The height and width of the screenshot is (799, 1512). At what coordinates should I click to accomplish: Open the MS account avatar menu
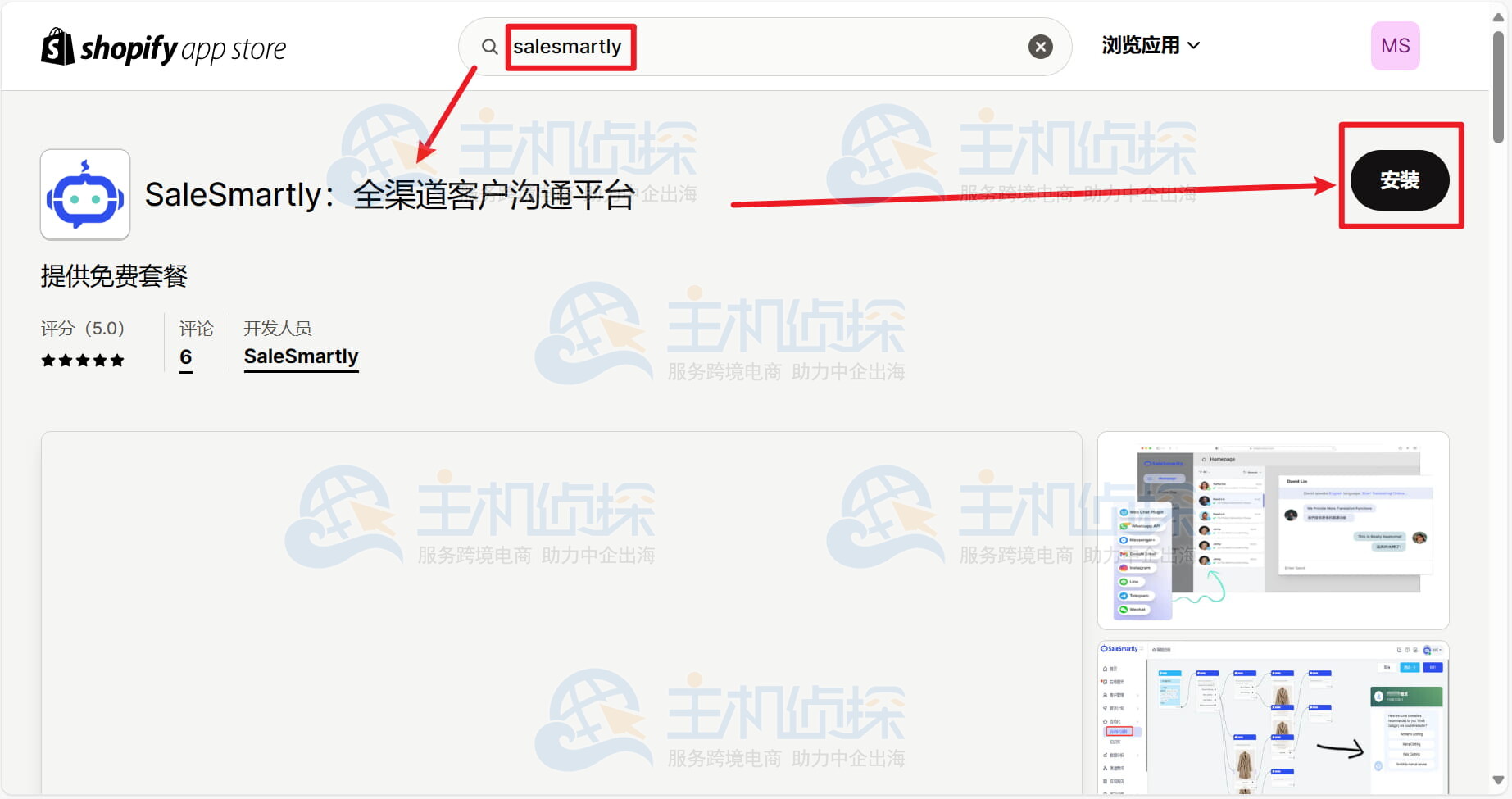pyautogui.click(x=1395, y=46)
